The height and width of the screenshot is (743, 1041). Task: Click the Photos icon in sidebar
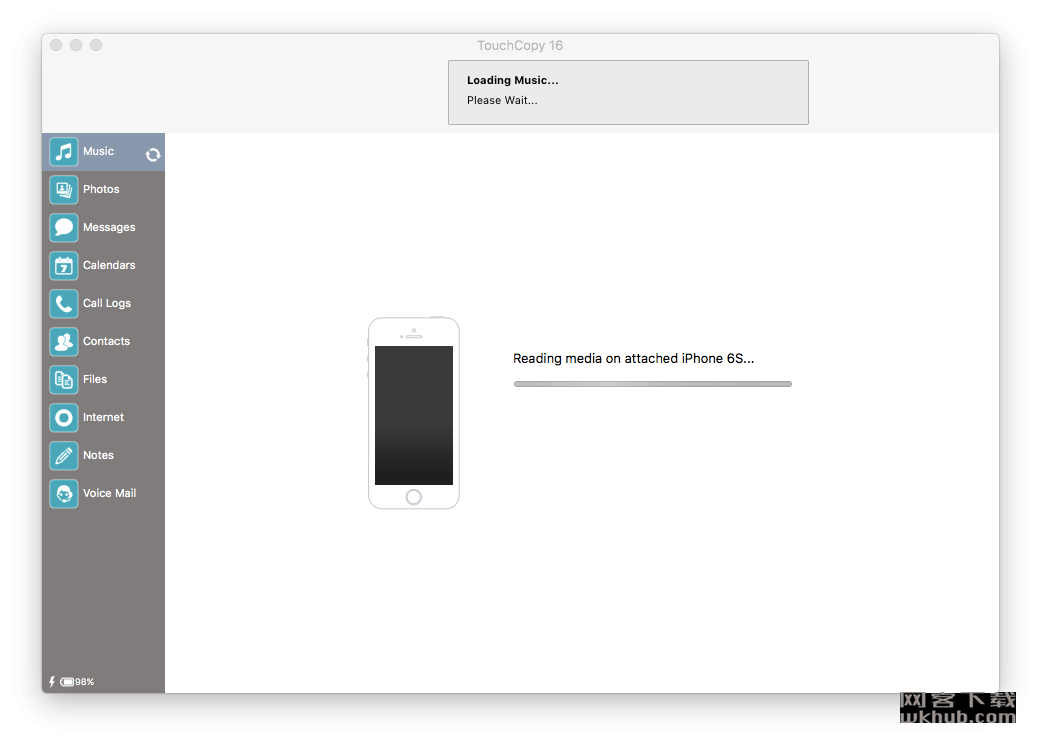pos(64,190)
